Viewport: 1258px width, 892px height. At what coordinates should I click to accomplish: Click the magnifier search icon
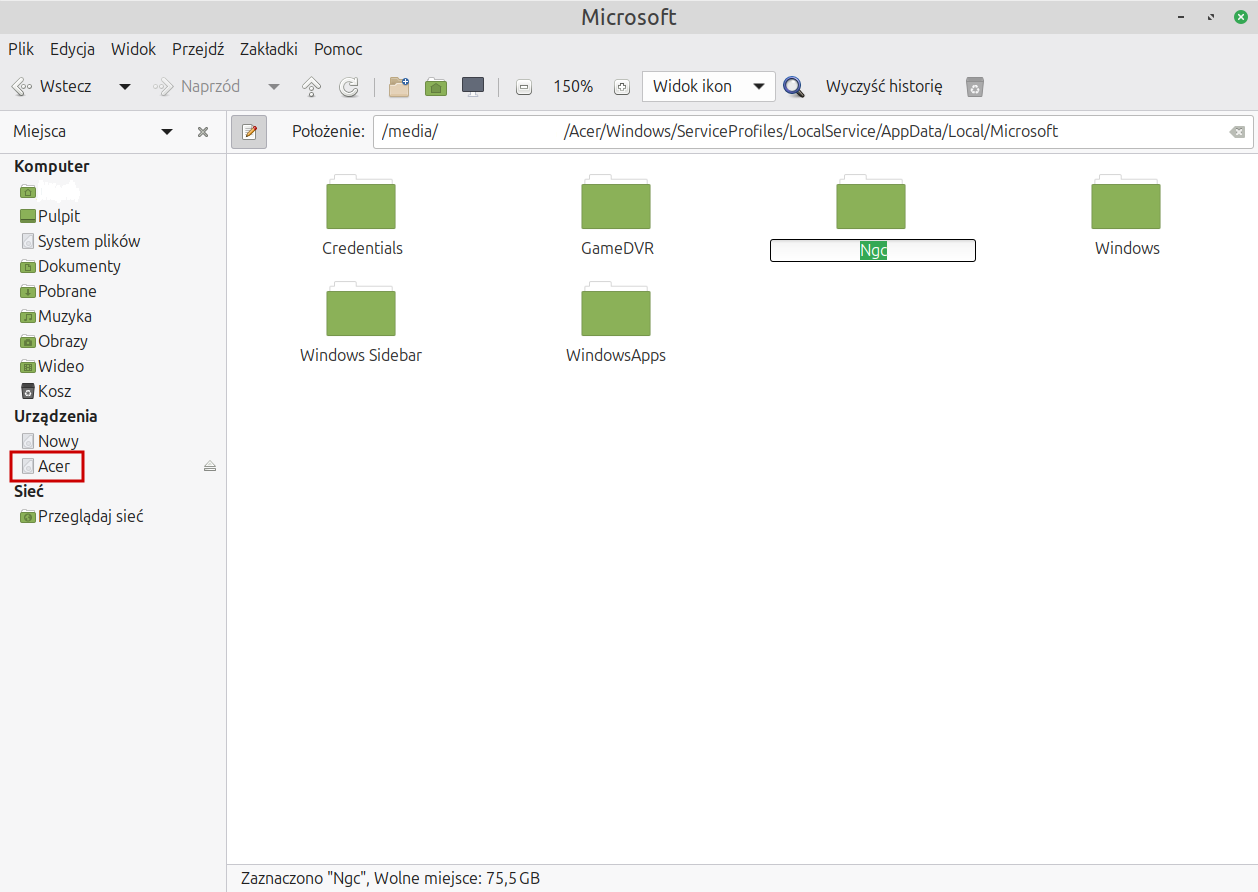pos(794,87)
